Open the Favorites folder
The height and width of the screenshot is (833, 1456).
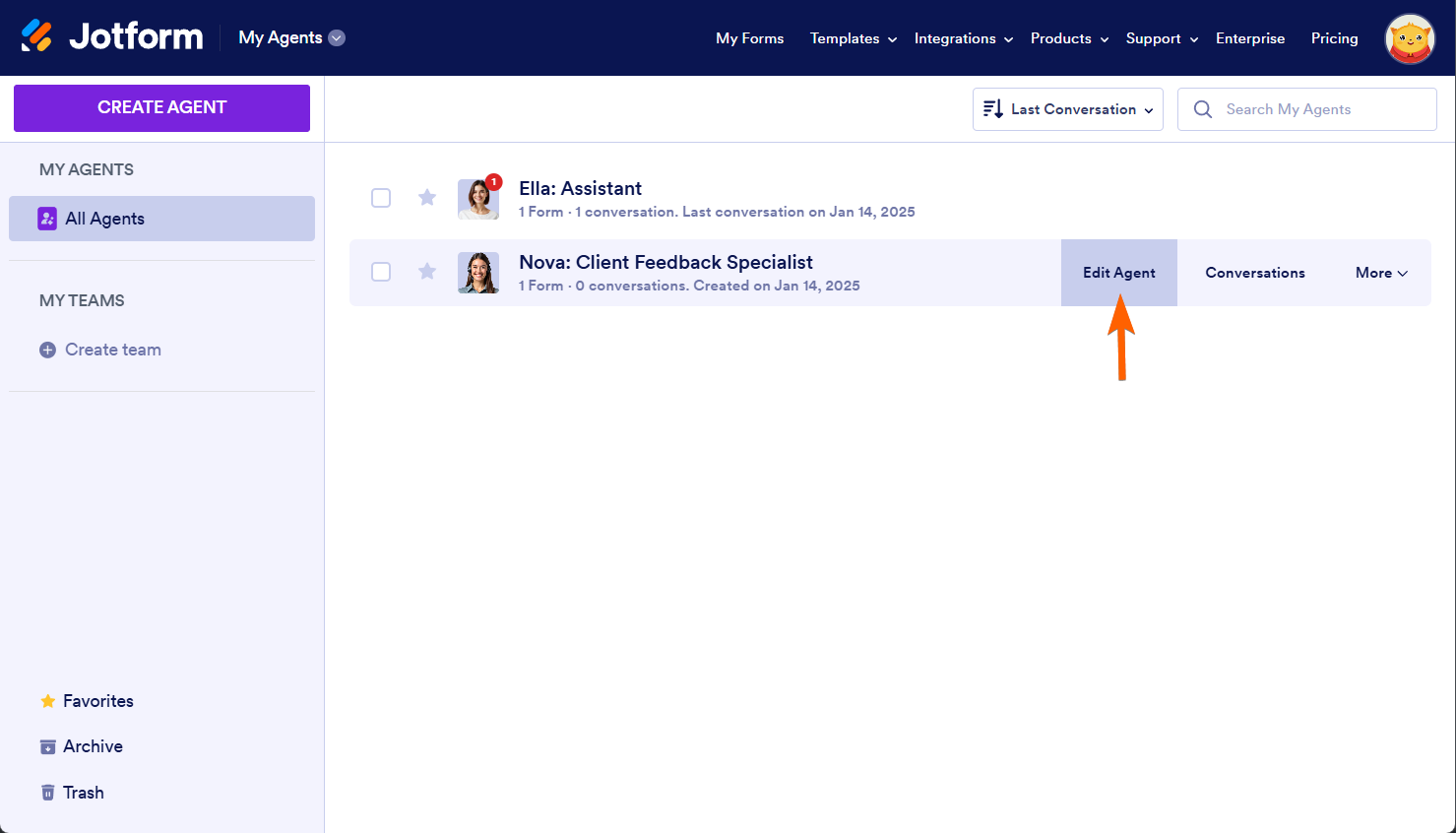(98, 701)
